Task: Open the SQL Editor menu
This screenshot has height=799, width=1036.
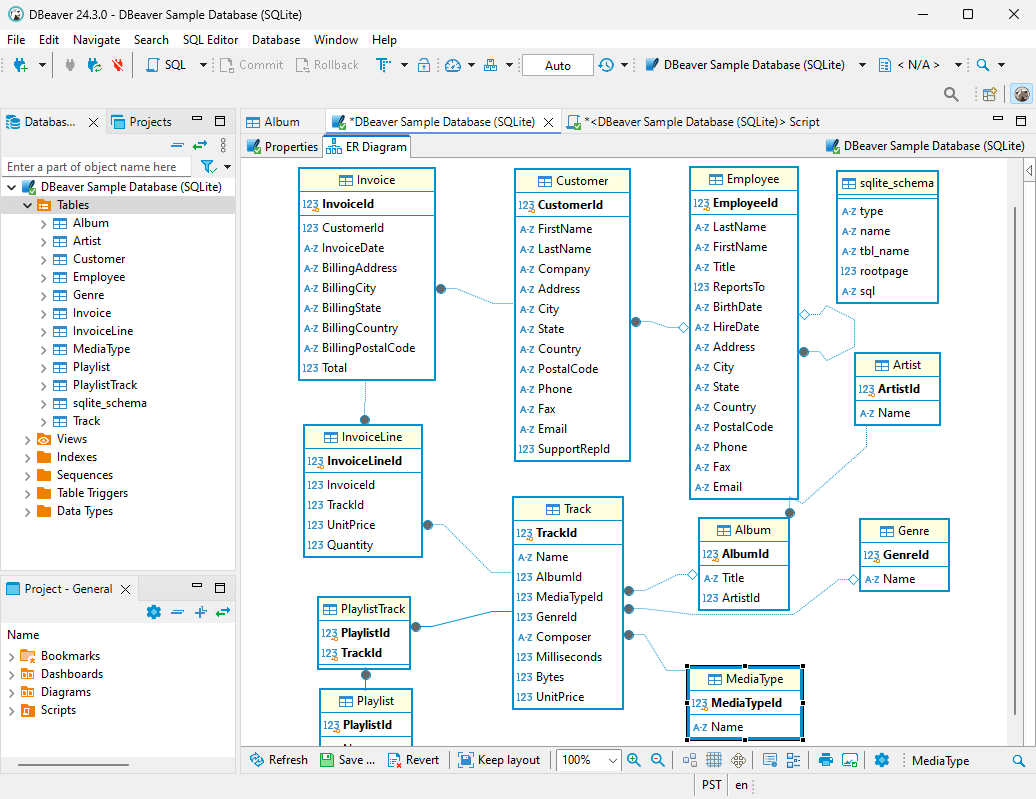Action: [x=210, y=40]
